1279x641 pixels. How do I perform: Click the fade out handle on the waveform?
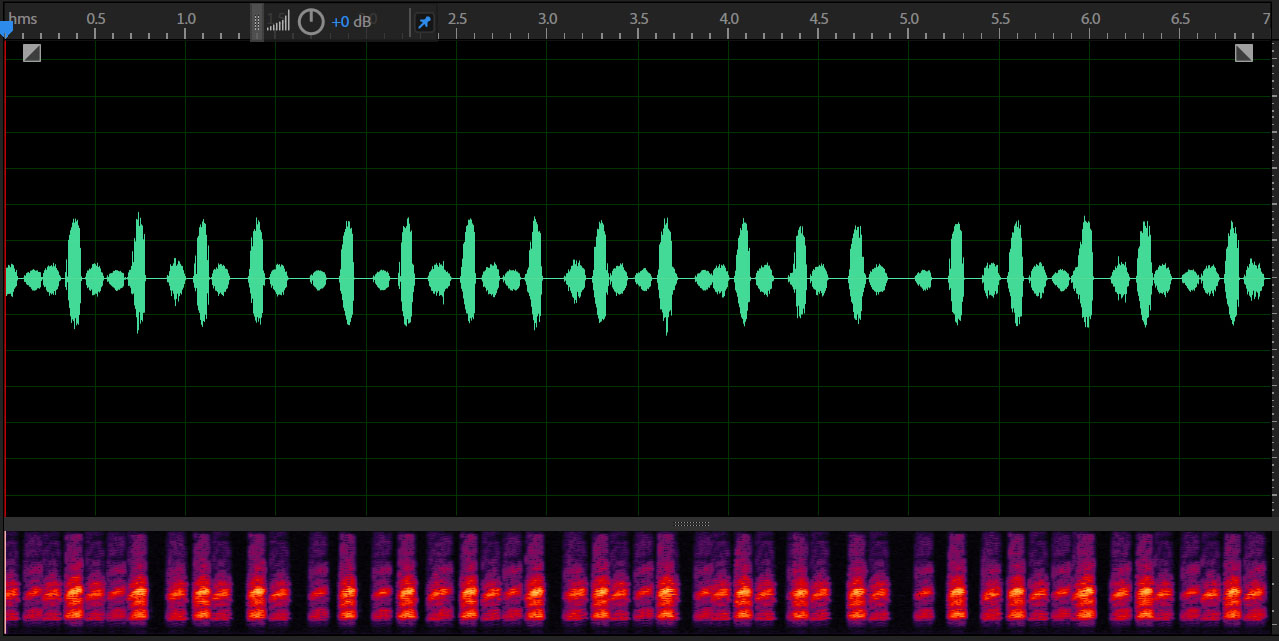click(1243, 53)
